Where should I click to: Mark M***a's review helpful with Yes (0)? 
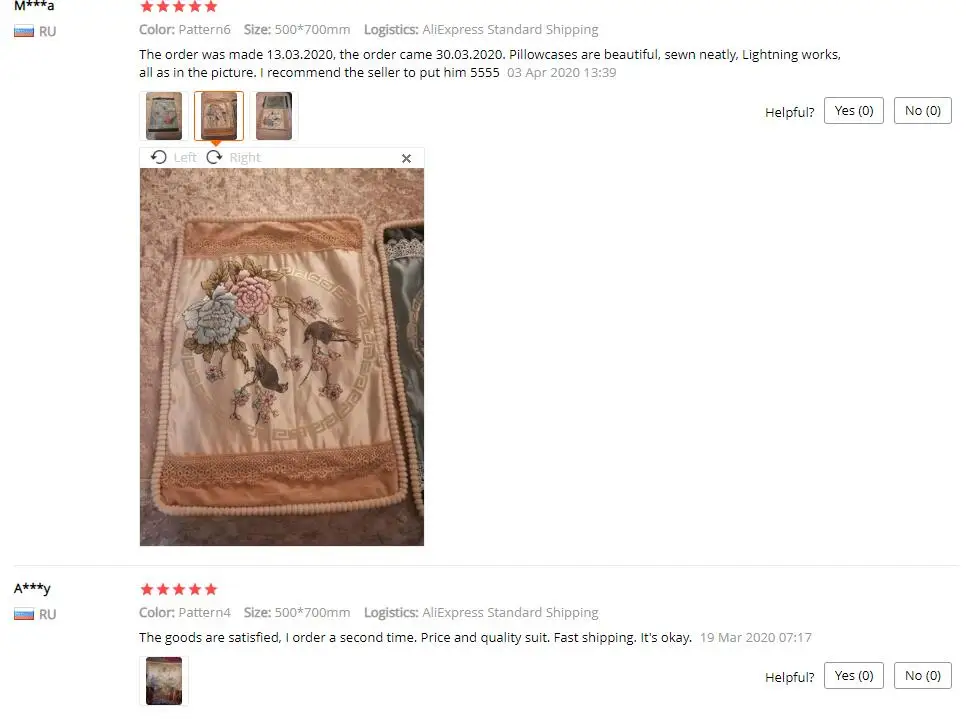(854, 110)
